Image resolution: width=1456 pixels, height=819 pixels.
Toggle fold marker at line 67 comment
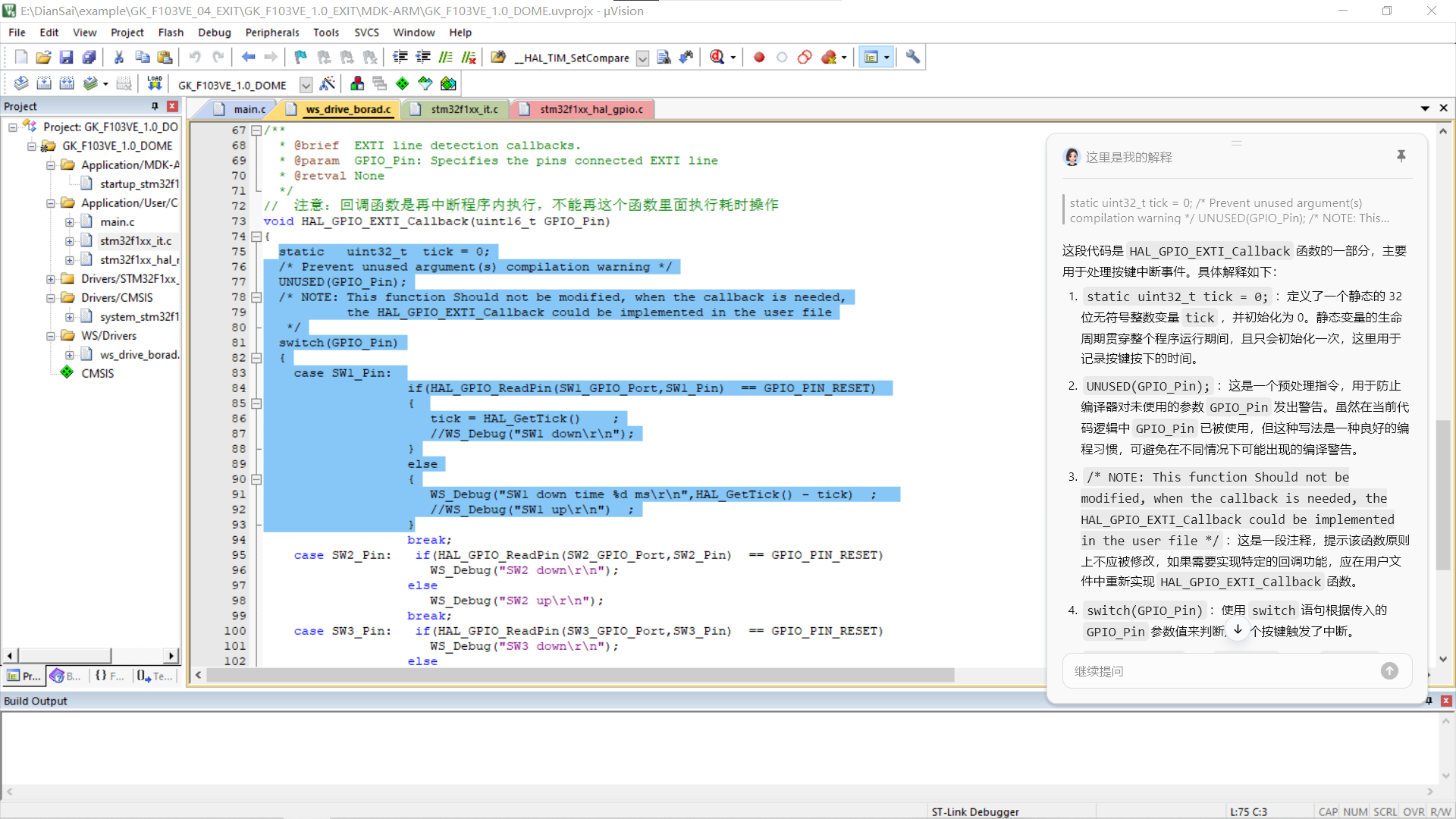tap(256, 130)
